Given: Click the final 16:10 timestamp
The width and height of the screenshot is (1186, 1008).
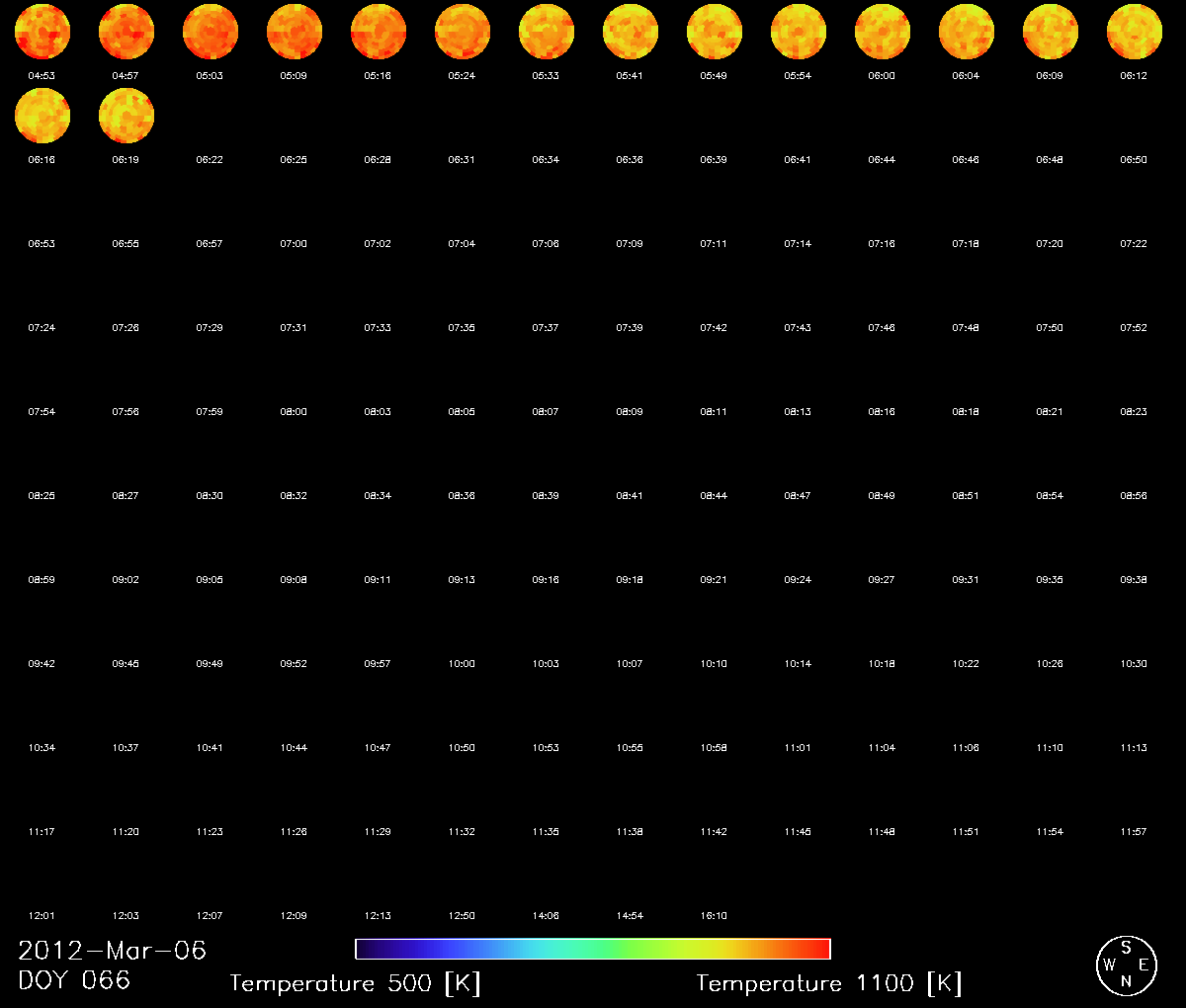Looking at the screenshot, I should pyautogui.click(x=714, y=916).
